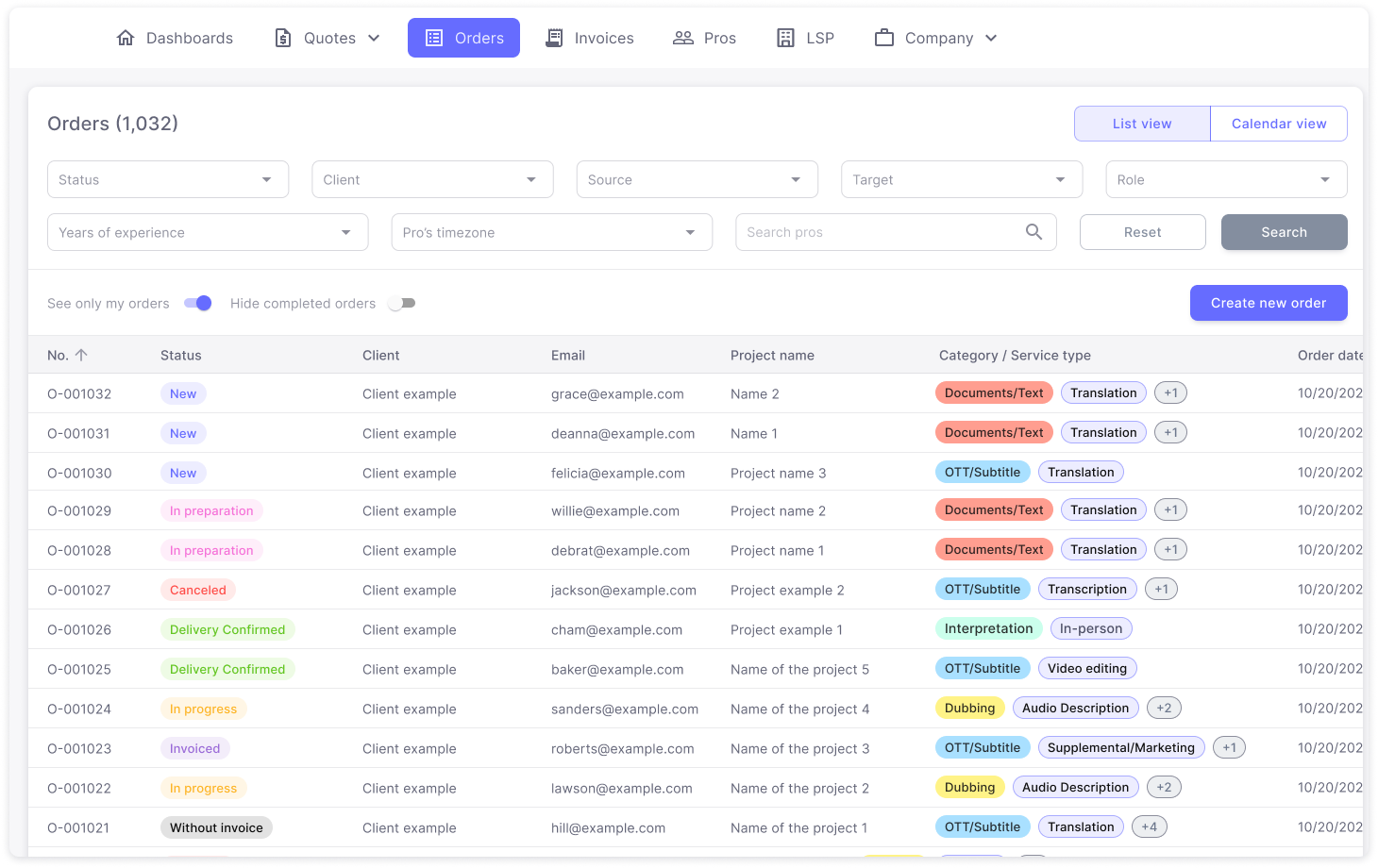Switch to Calendar view

1278,124
